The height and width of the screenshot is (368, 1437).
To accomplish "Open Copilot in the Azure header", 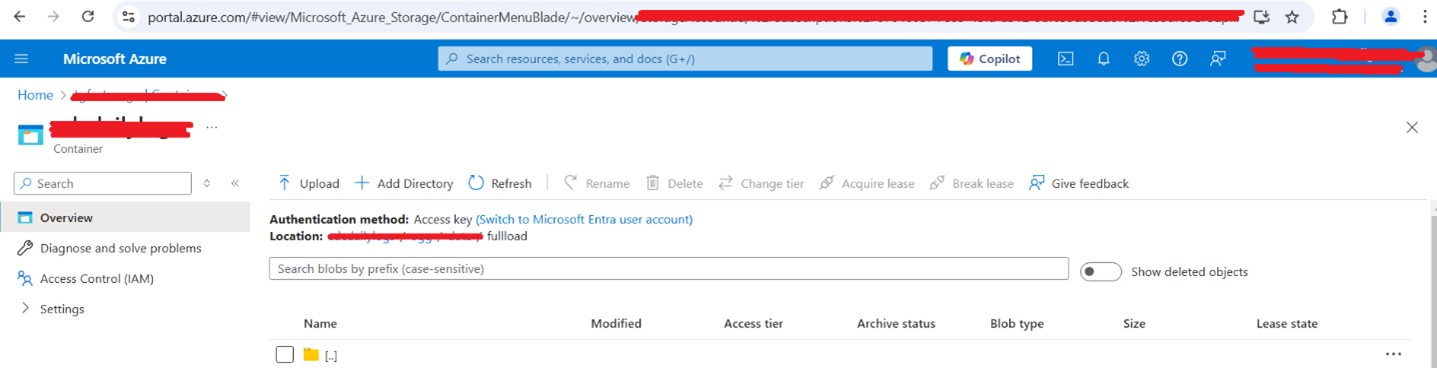I will tap(990, 59).
